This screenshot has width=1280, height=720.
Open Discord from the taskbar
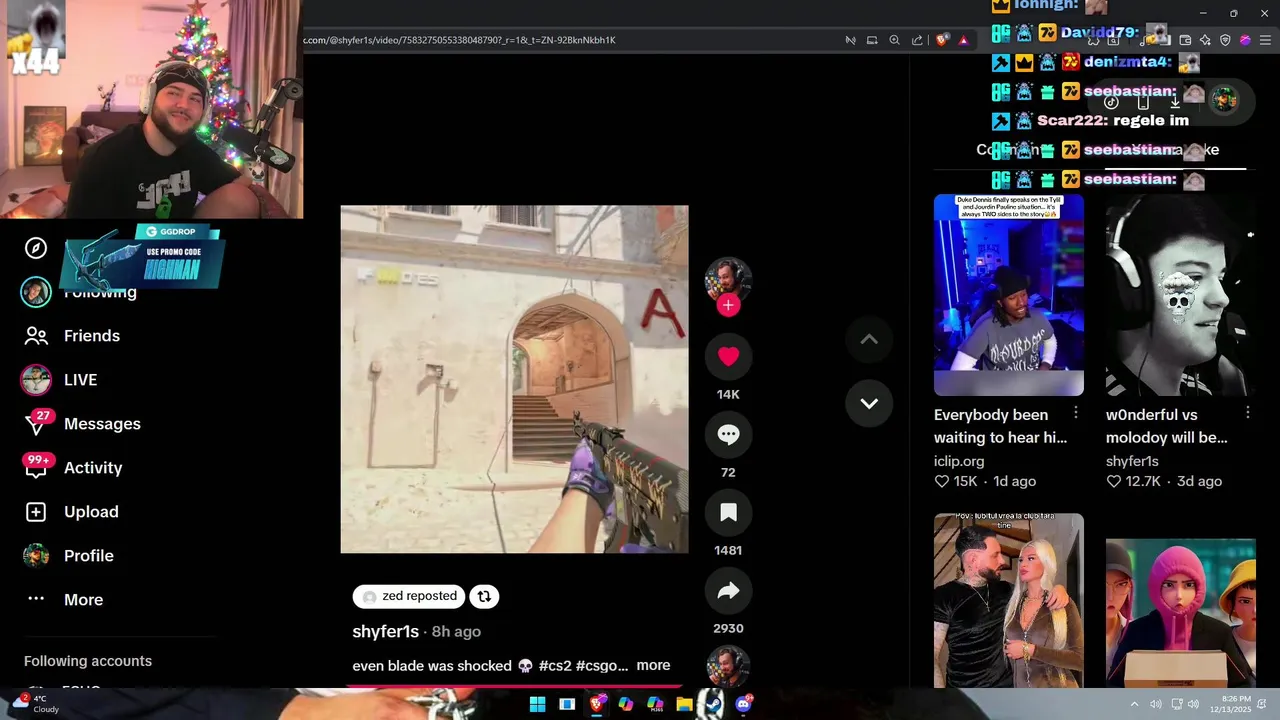click(743, 704)
